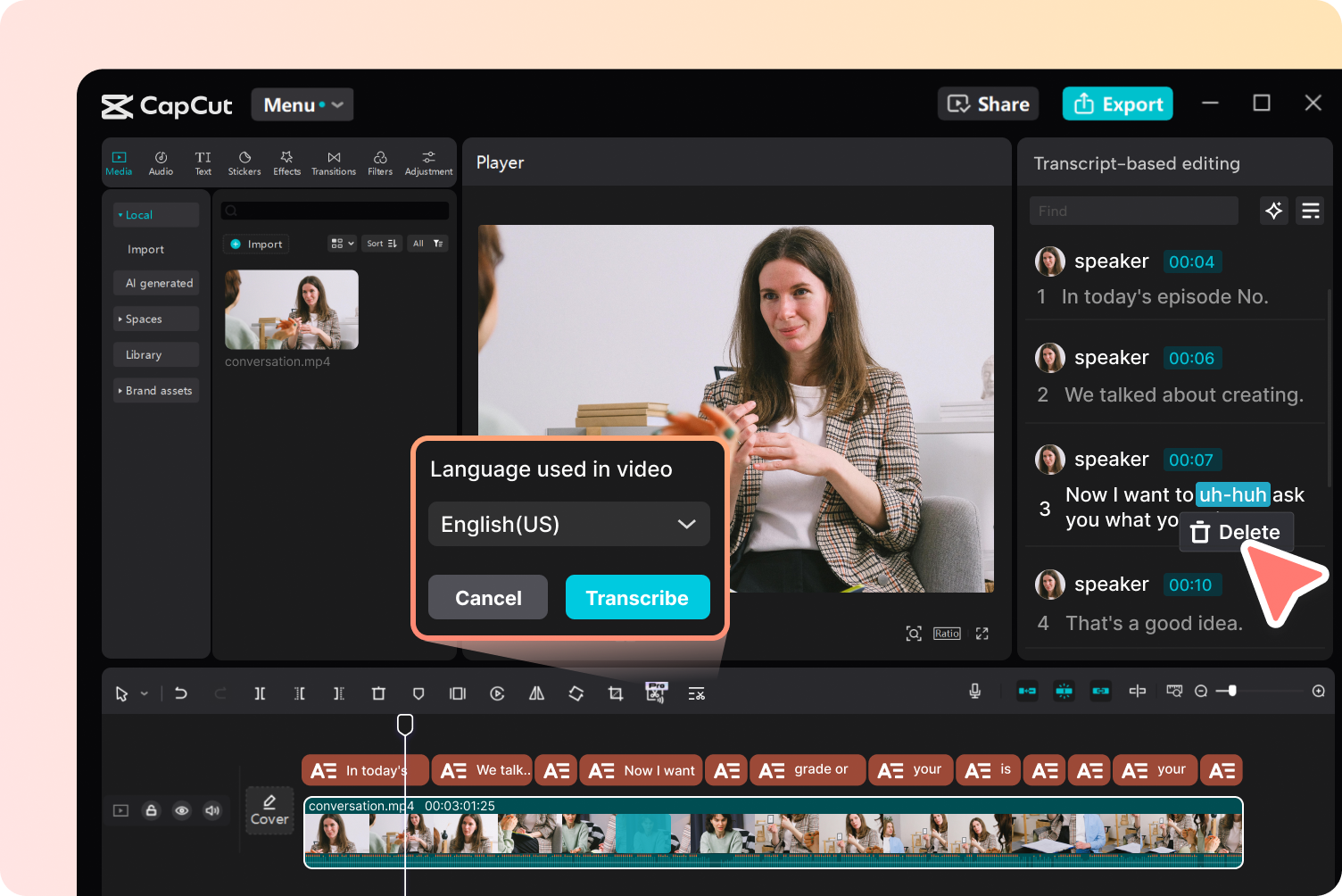Select the Transitions panel
Screen dimensions: 1342x896
click(x=333, y=162)
